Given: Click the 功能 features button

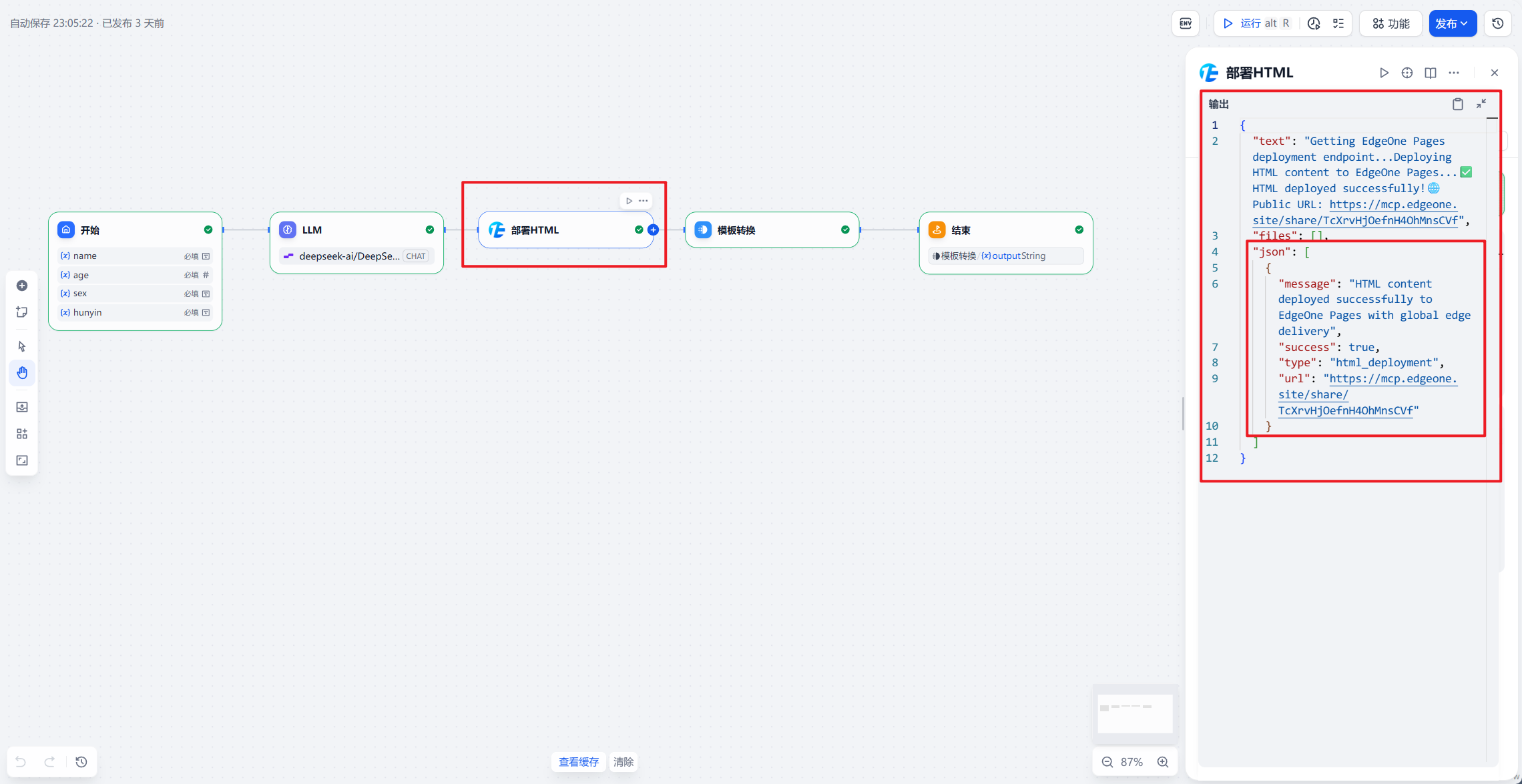Looking at the screenshot, I should [1391, 23].
